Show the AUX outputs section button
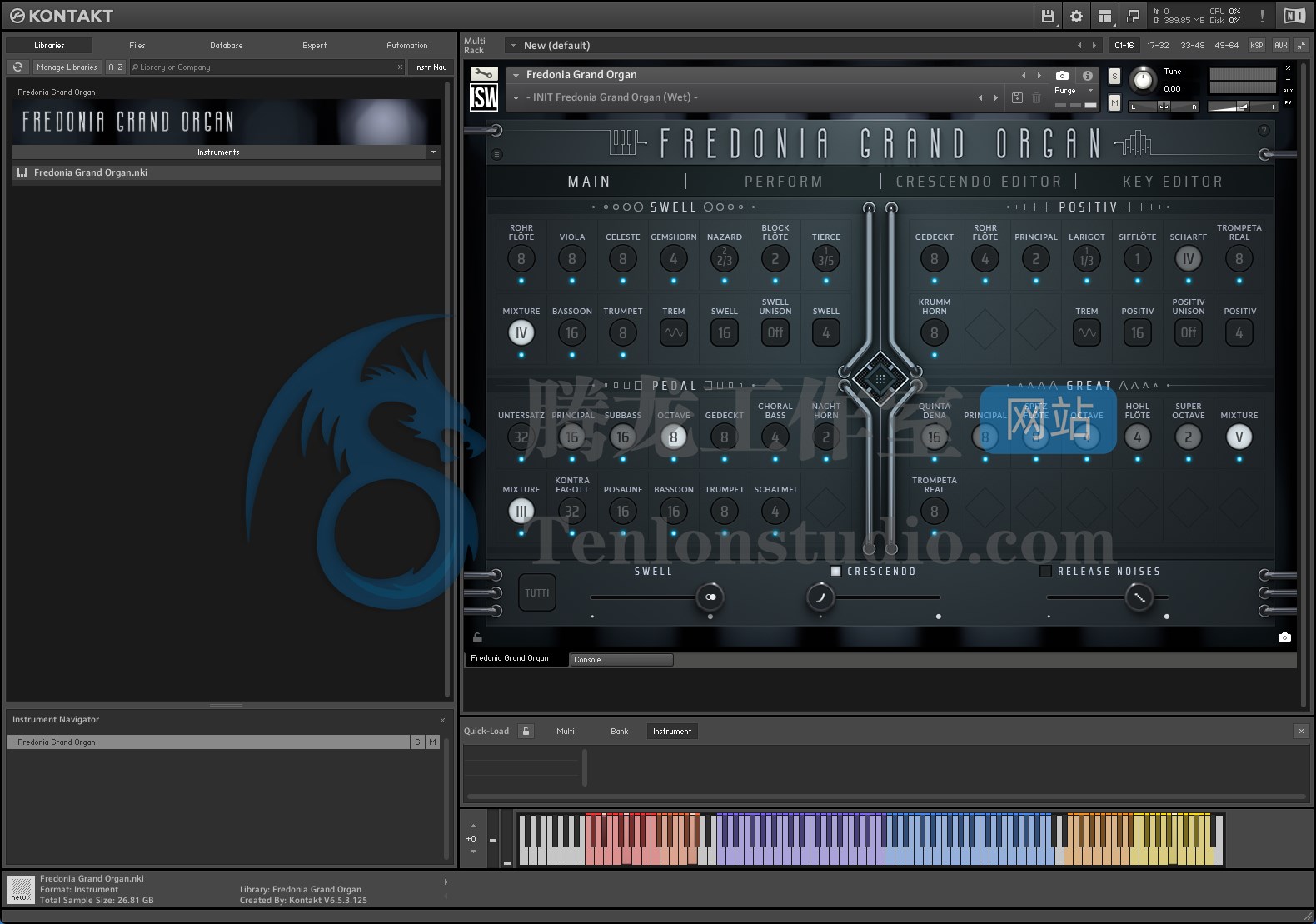This screenshot has width=1316, height=924. 1281,46
